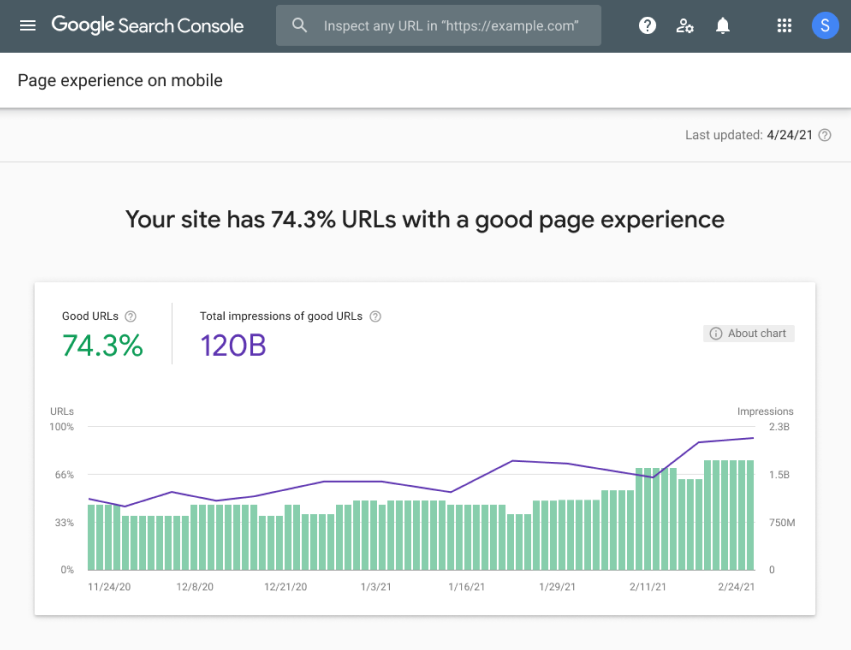
Task: Open the profile avatar menu
Action: tap(825, 25)
